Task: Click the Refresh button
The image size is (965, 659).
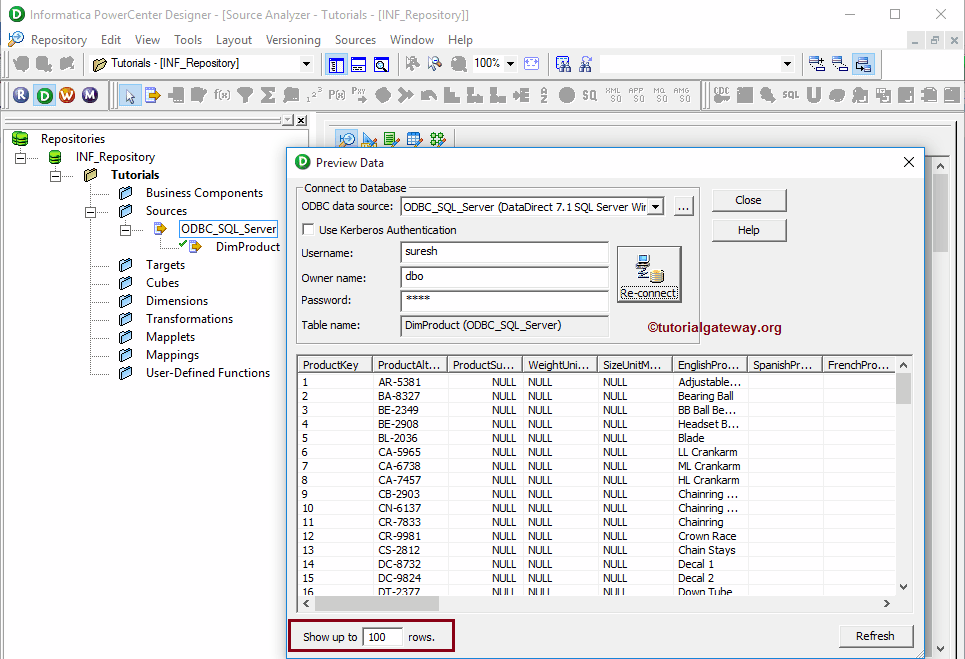Action: [x=875, y=636]
